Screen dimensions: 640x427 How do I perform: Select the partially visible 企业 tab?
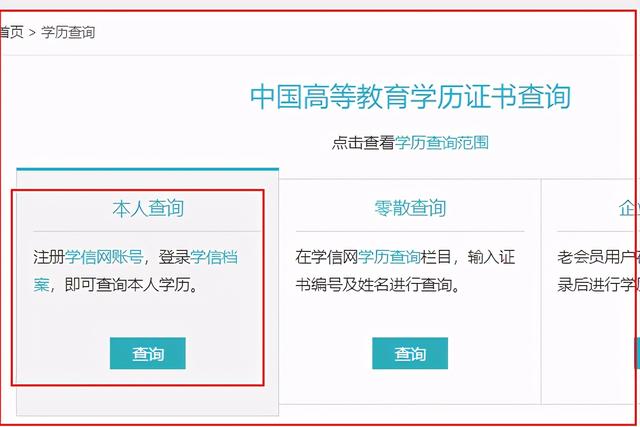629,208
